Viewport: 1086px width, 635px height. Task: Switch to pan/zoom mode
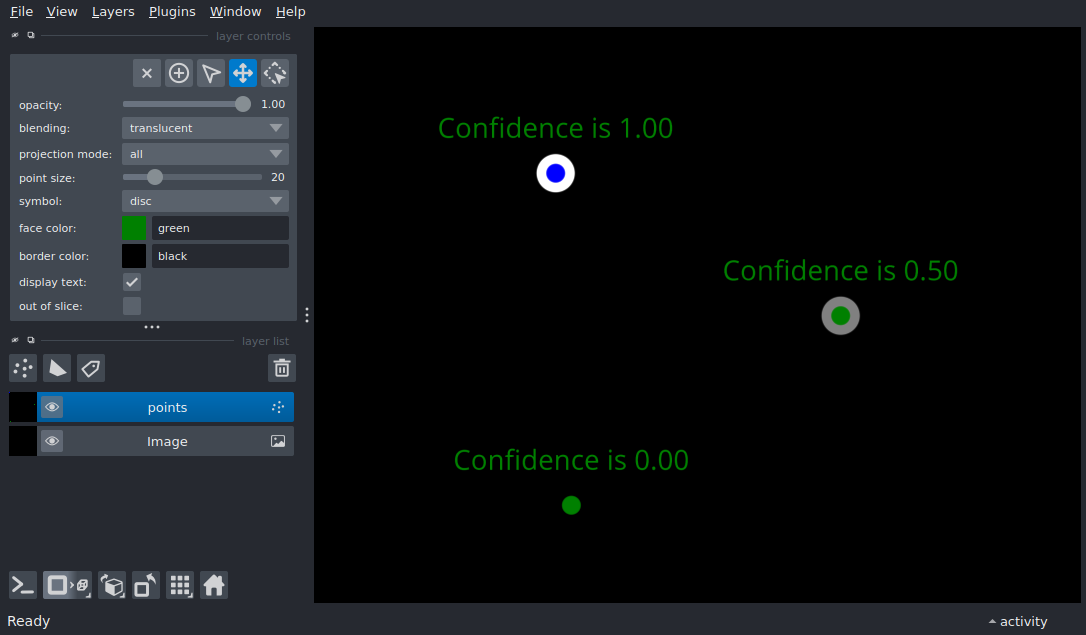pyautogui.click(x=243, y=73)
